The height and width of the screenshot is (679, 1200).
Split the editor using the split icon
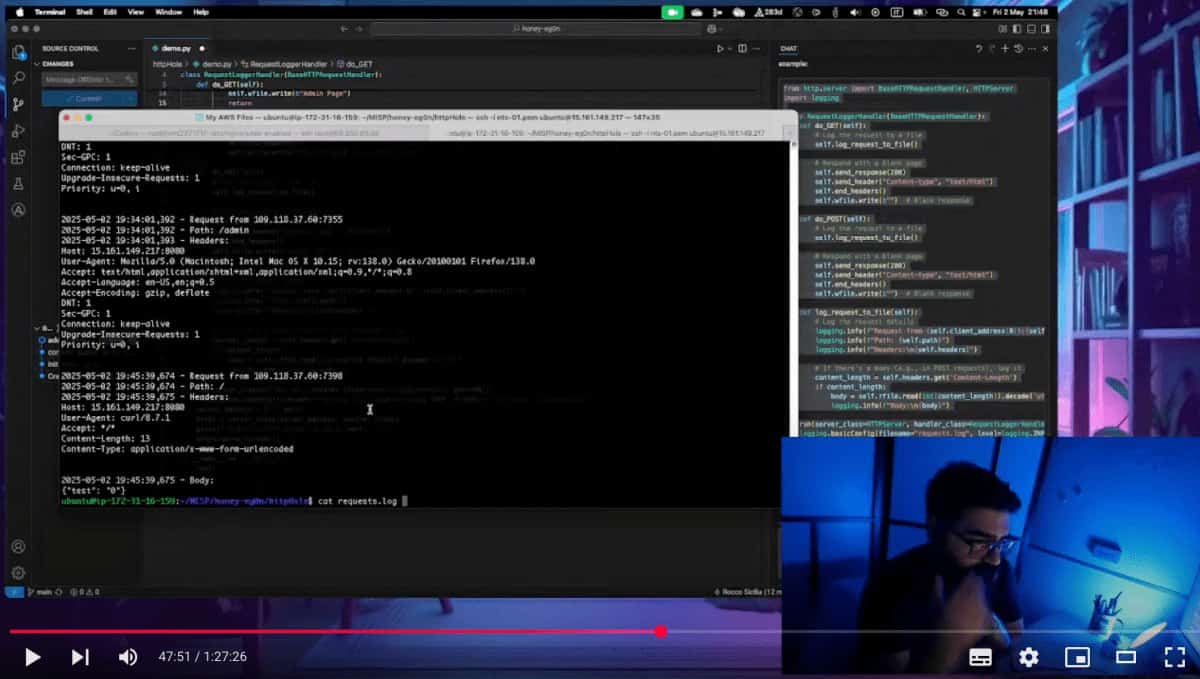coord(742,47)
